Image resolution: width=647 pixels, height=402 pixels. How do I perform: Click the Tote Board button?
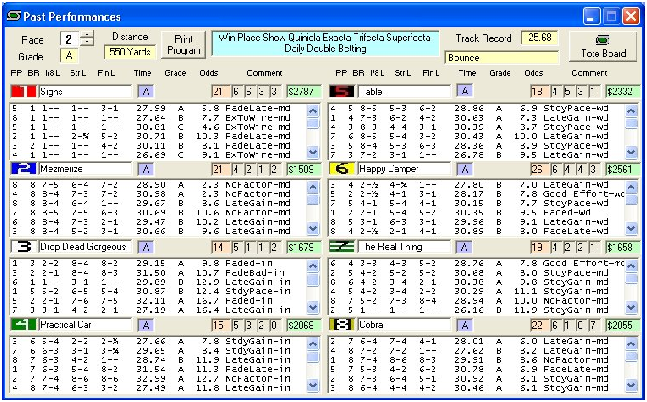(x=603, y=47)
